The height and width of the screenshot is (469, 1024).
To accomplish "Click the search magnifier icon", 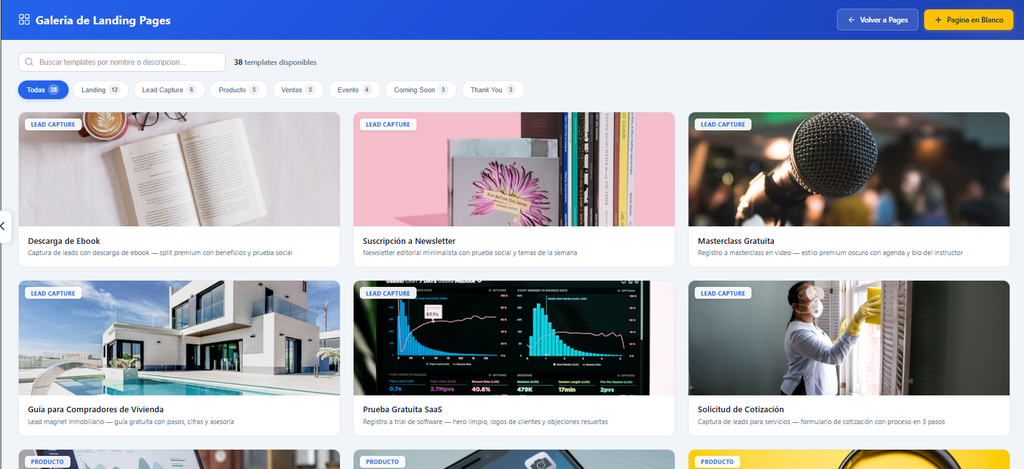I will [29, 62].
